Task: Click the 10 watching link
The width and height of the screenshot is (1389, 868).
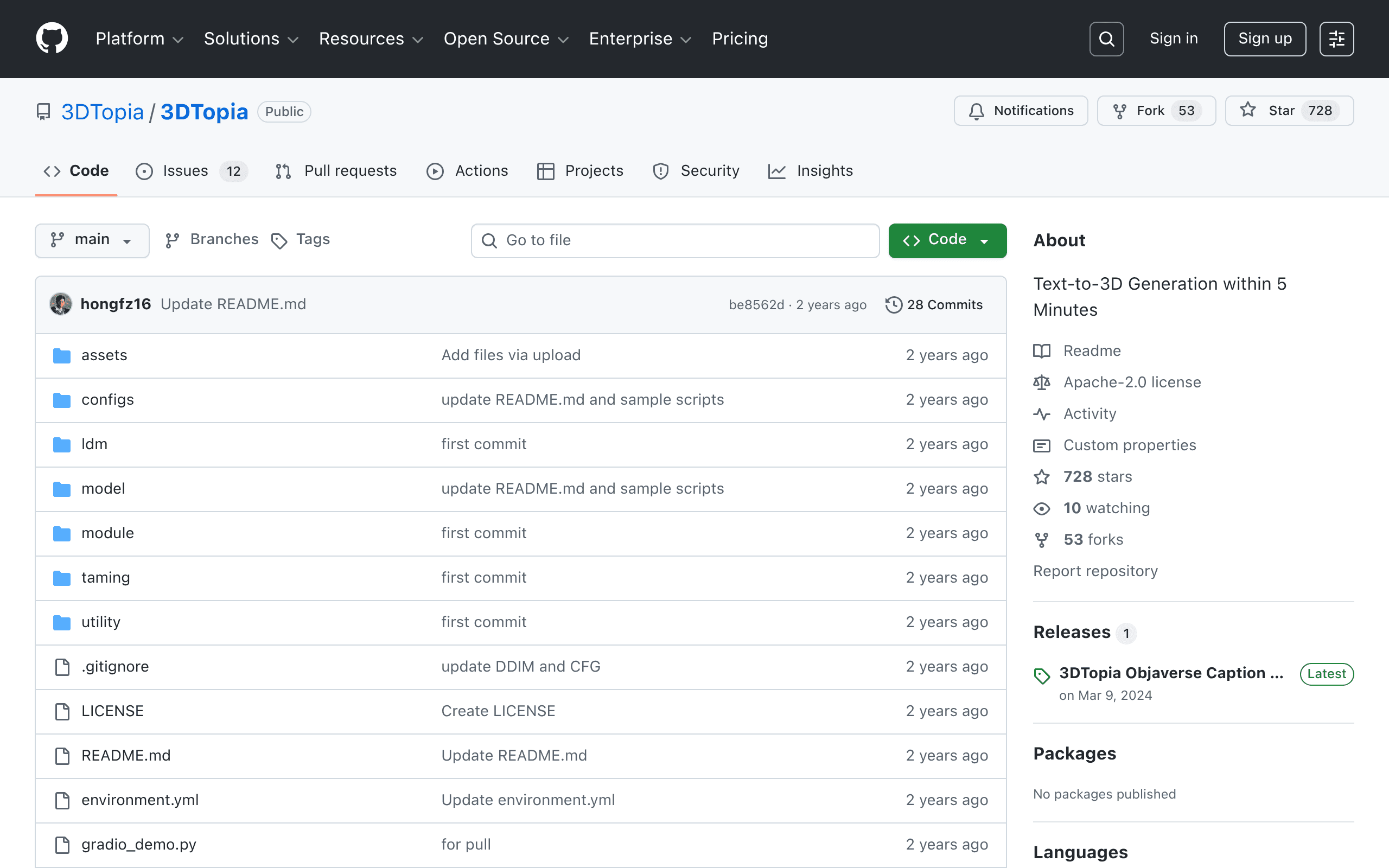Action: 1106,508
